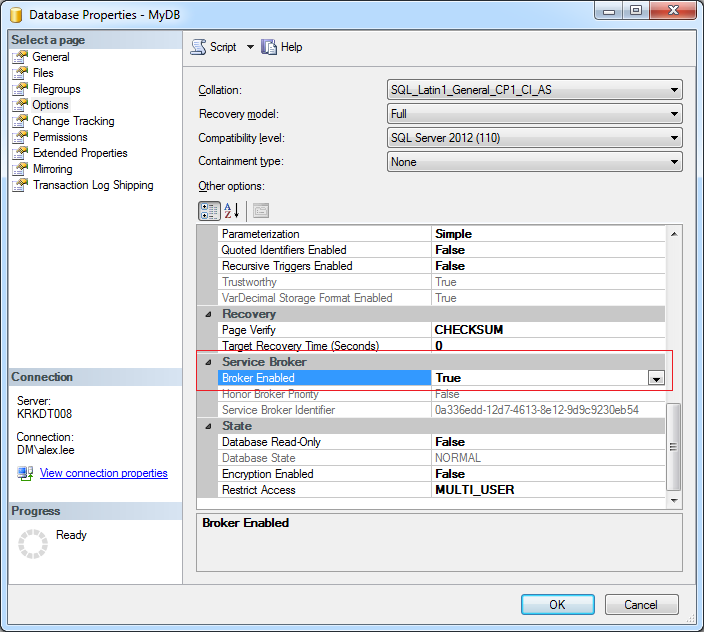Maximize the Database Properties window

pyautogui.click(x=636, y=10)
